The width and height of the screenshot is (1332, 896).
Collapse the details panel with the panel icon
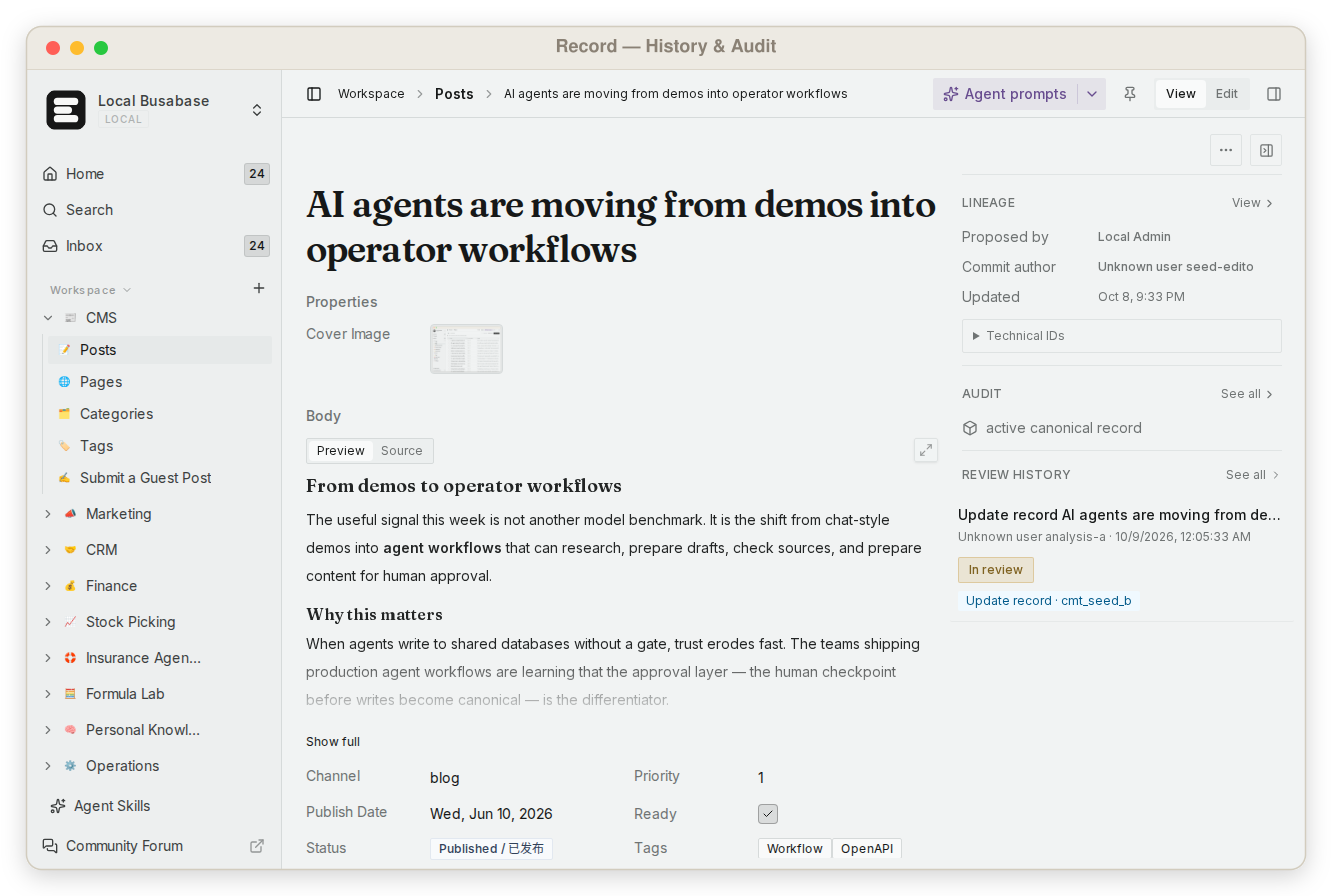1266,150
